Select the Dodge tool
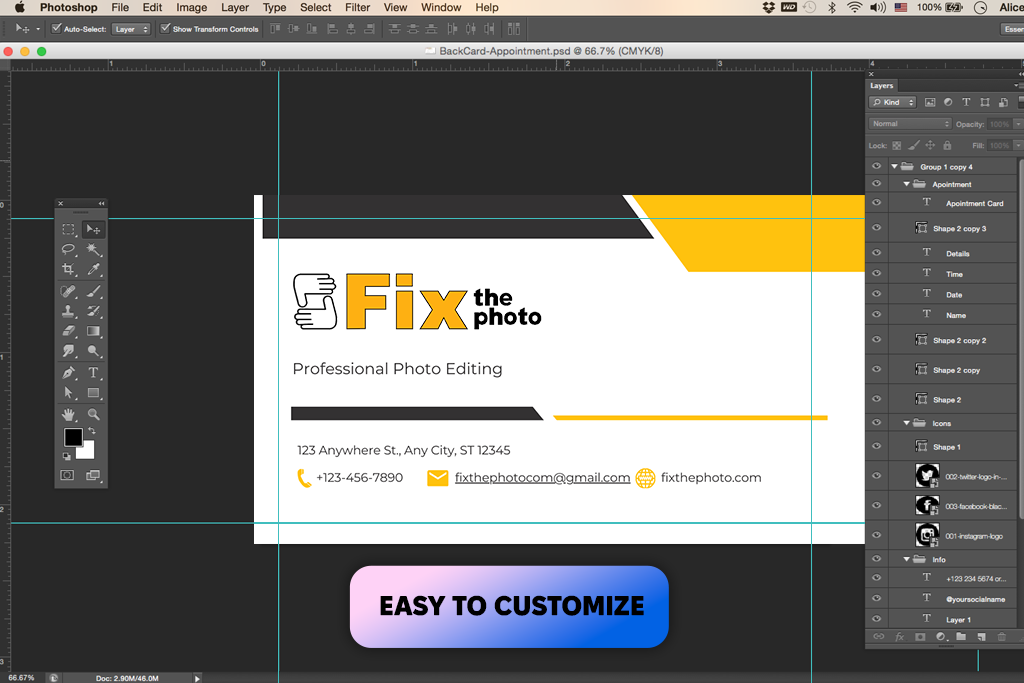Image resolution: width=1024 pixels, height=683 pixels. [93, 351]
